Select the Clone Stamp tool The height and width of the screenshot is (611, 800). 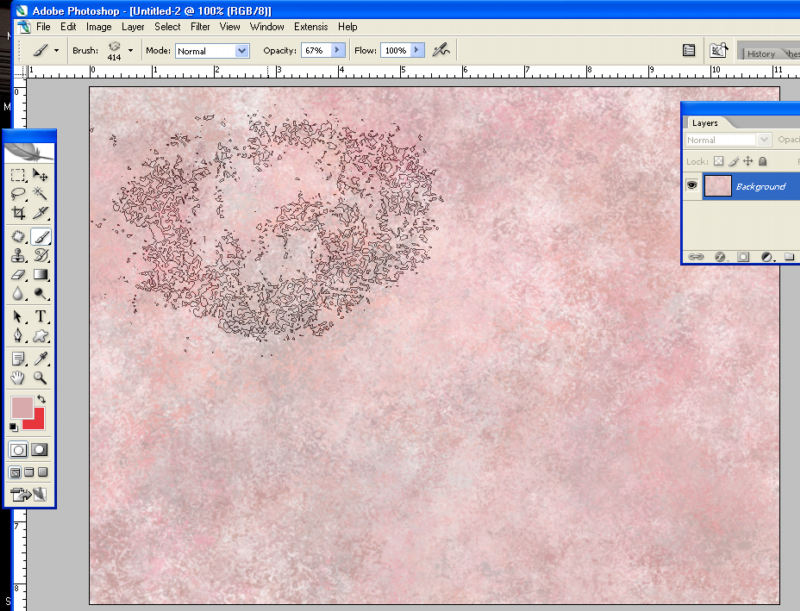pyautogui.click(x=18, y=256)
